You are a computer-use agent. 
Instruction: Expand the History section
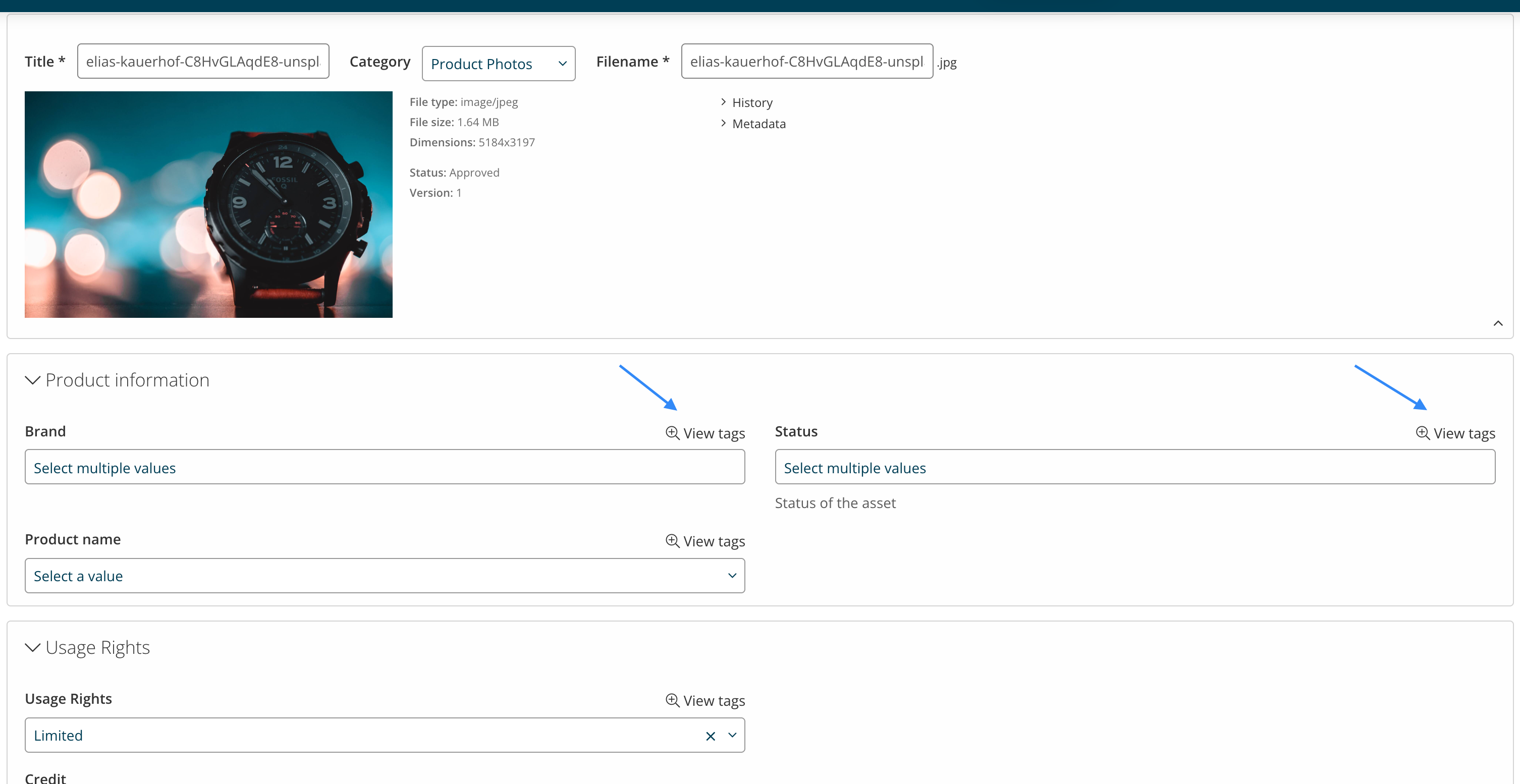[x=746, y=102]
